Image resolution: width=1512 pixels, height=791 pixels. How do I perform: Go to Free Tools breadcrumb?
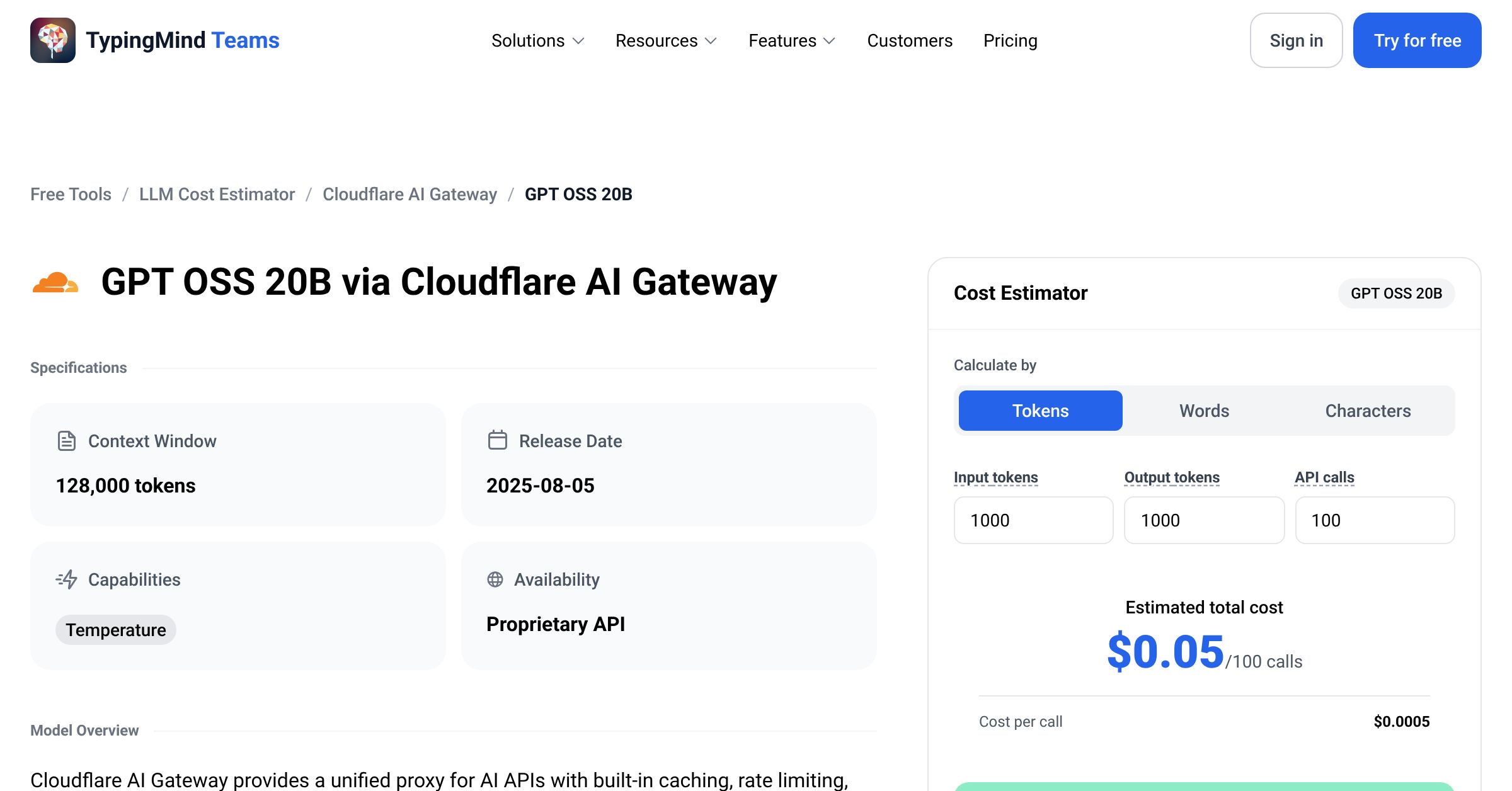click(x=71, y=194)
